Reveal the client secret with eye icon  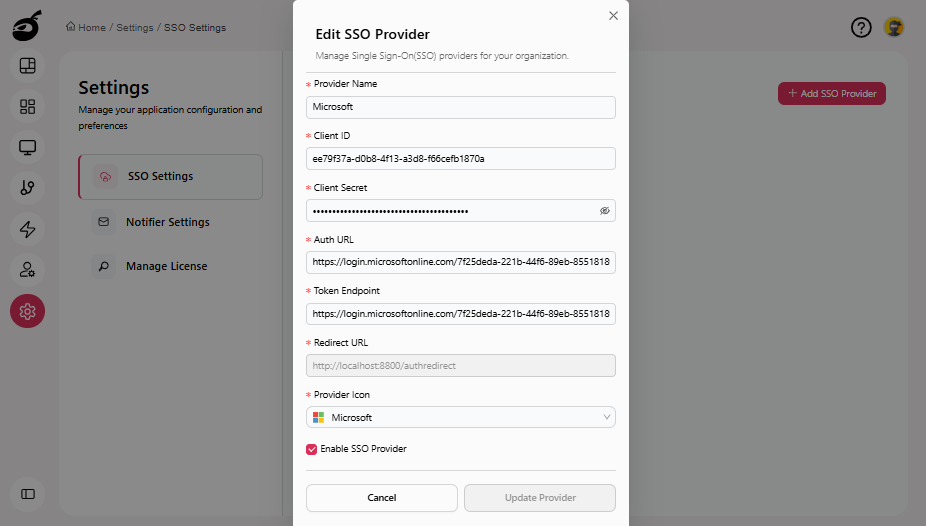pyautogui.click(x=605, y=211)
